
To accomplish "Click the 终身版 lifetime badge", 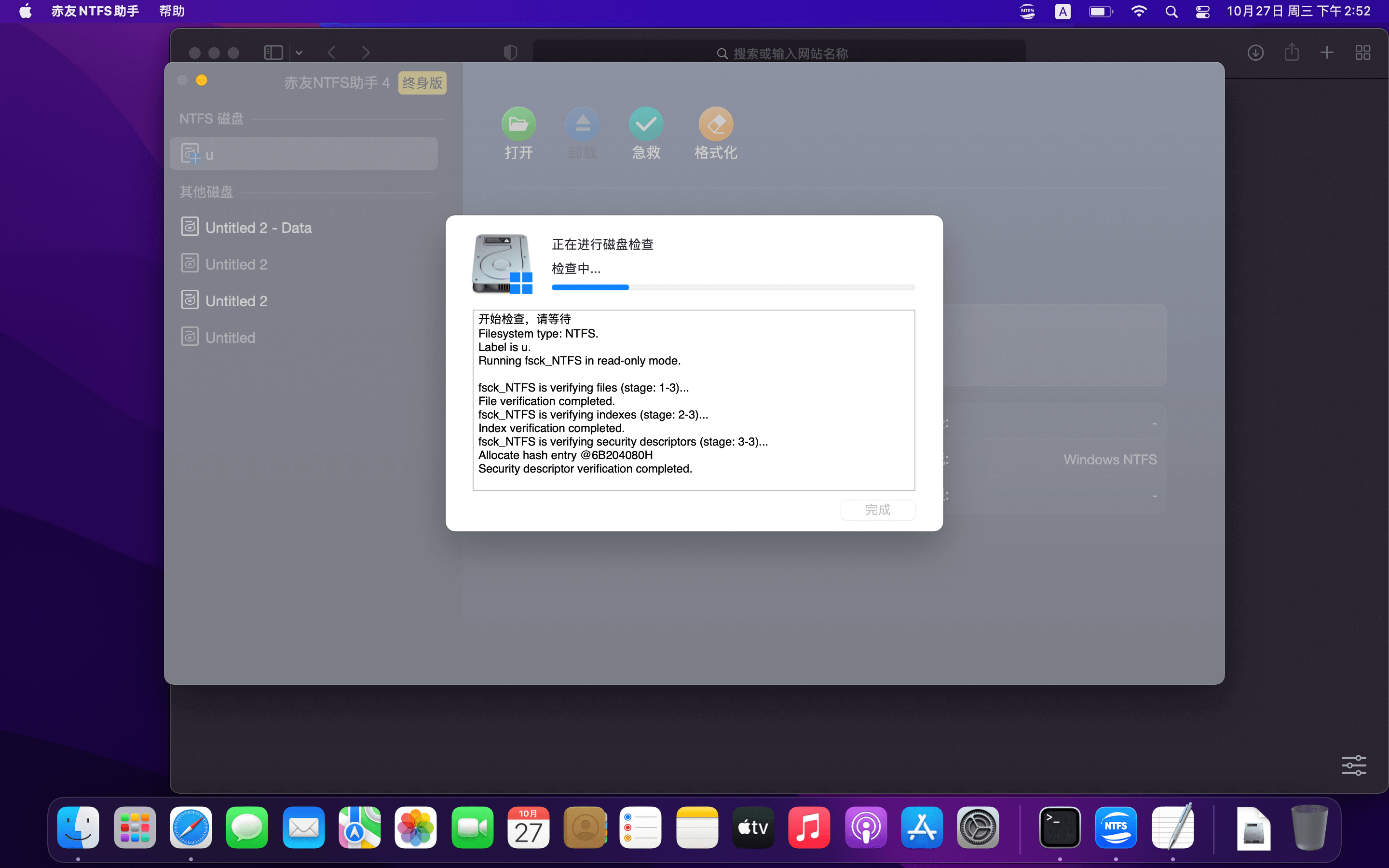I will [422, 82].
